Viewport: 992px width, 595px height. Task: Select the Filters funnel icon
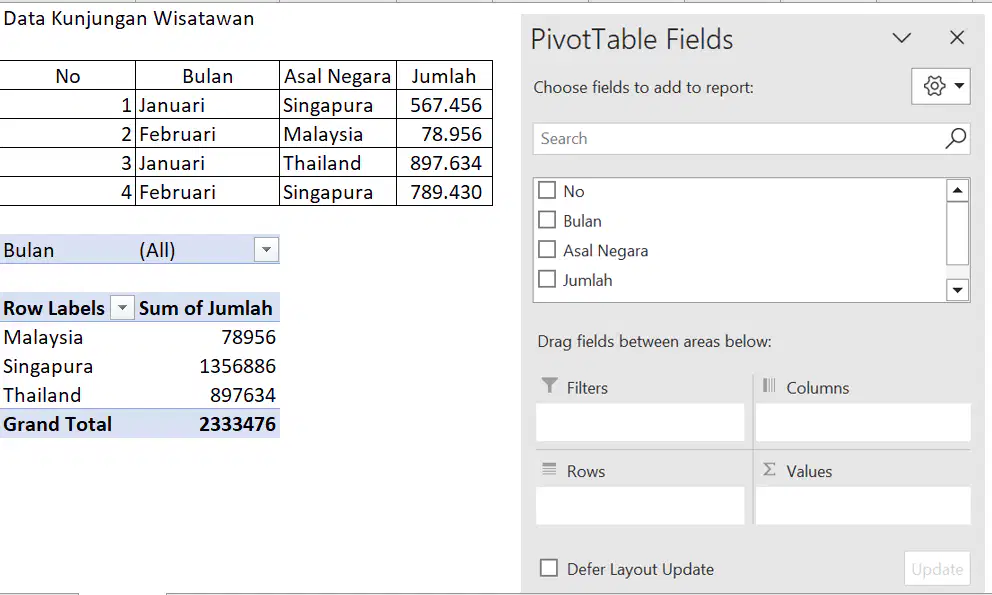click(549, 385)
